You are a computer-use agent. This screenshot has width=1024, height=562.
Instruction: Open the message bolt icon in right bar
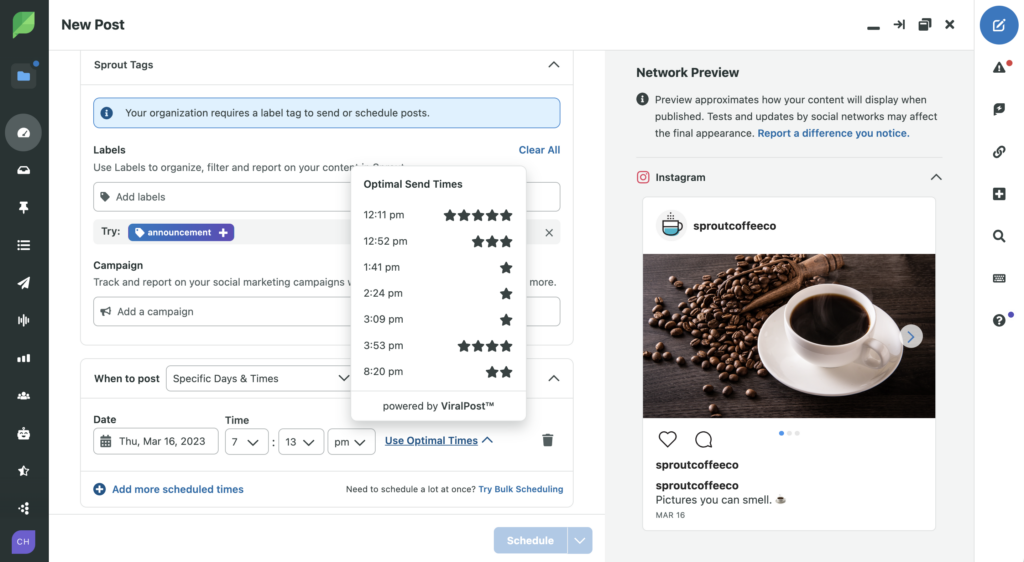(999, 109)
